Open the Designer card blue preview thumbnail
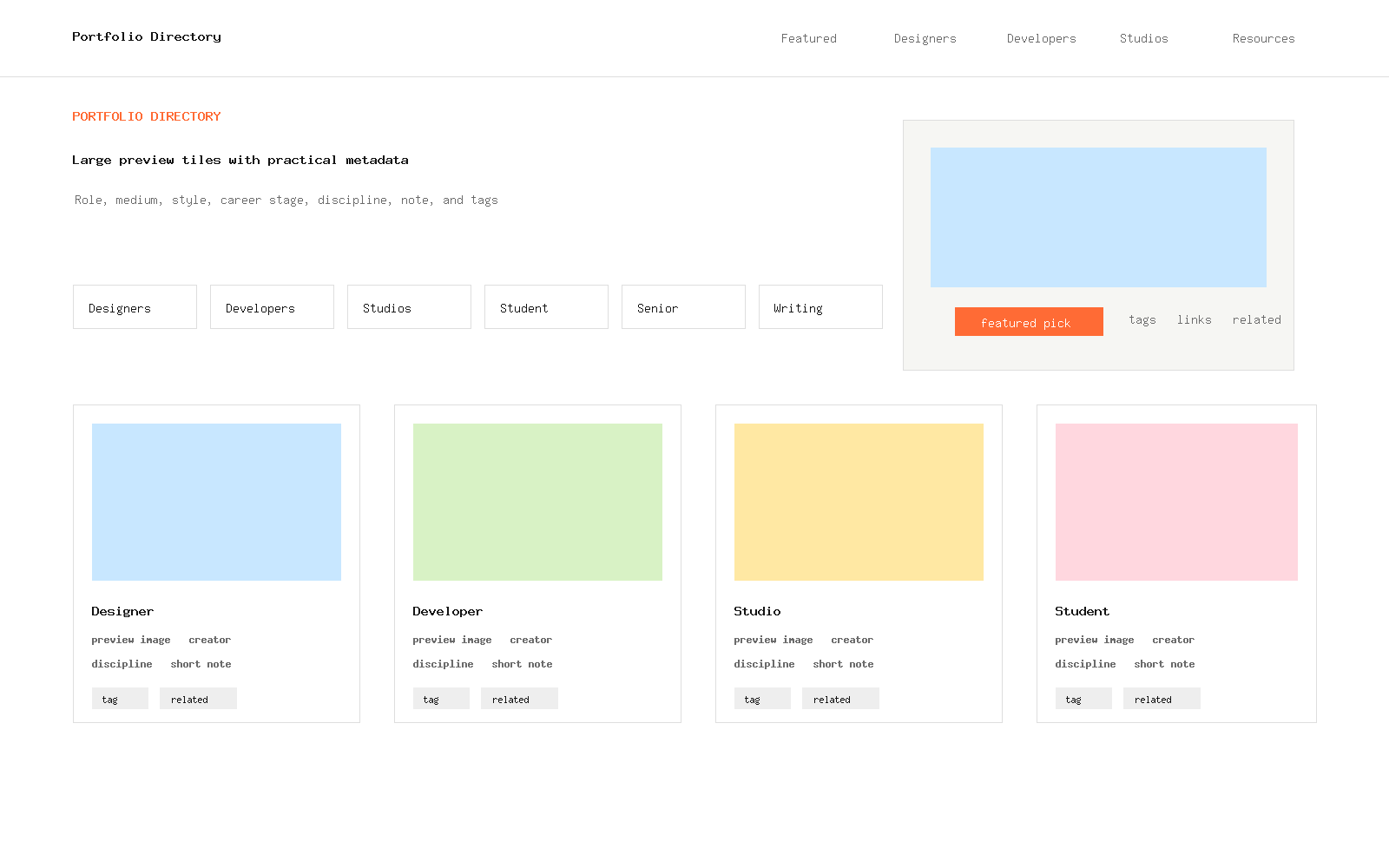The height and width of the screenshot is (868, 1389). [216, 502]
